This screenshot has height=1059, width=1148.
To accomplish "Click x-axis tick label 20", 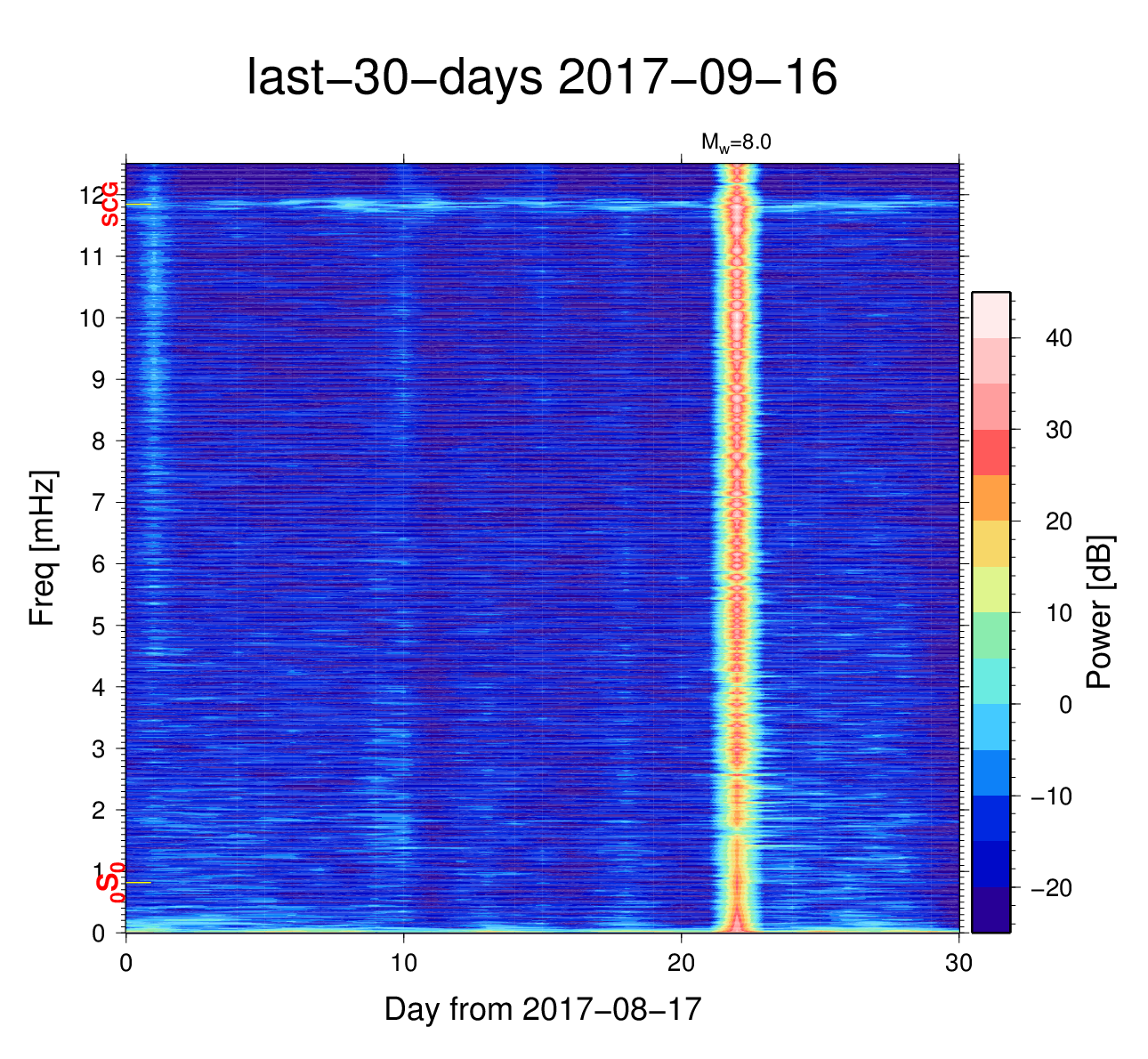I will coord(682,963).
